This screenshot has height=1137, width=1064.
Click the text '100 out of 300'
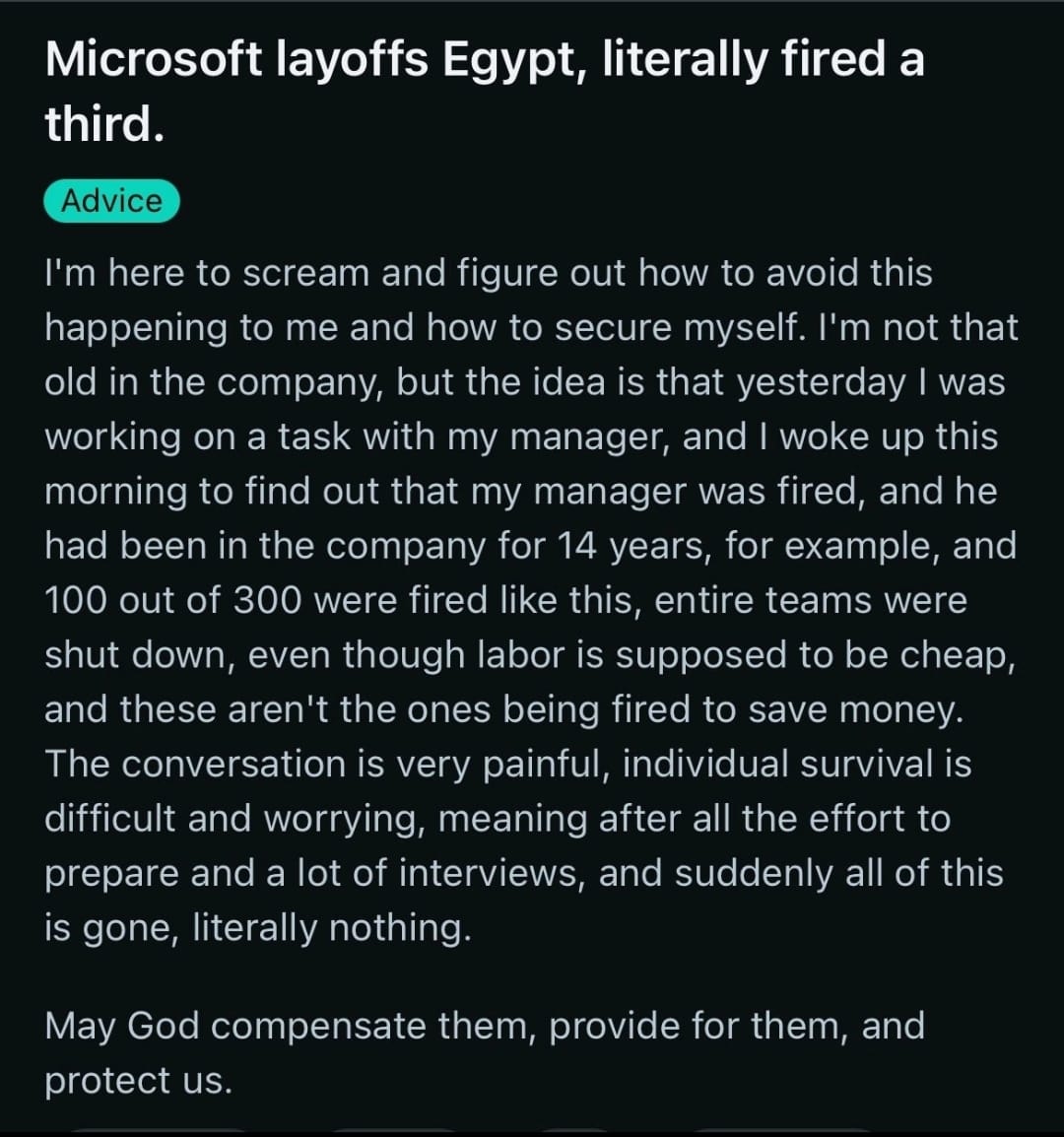click(x=172, y=600)
